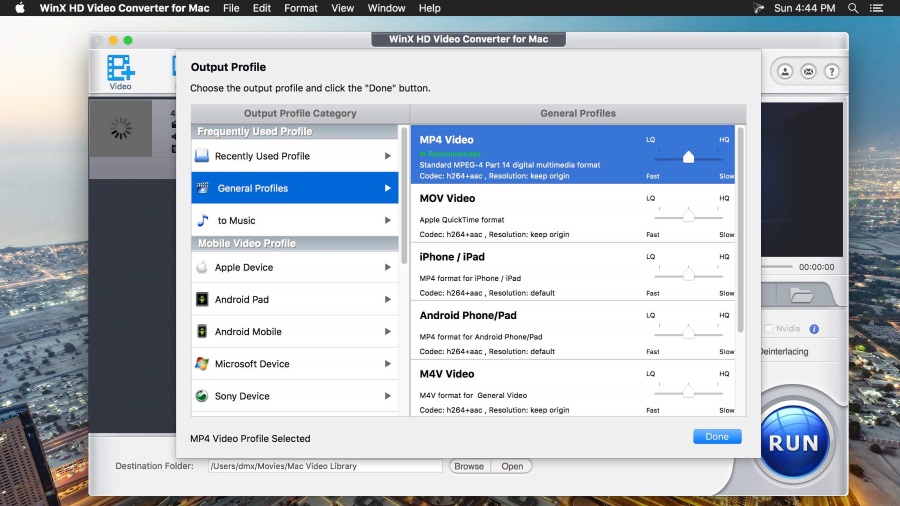This screenshot has width=900, height=506.
Task: Expand Android Pad arrow
Action: point(388,299)
